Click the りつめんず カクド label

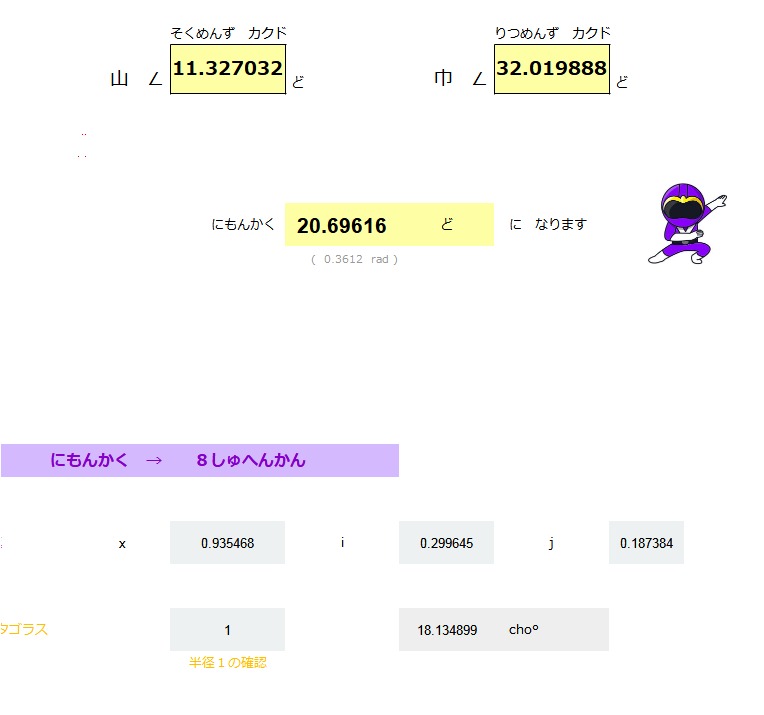point(552,33)
